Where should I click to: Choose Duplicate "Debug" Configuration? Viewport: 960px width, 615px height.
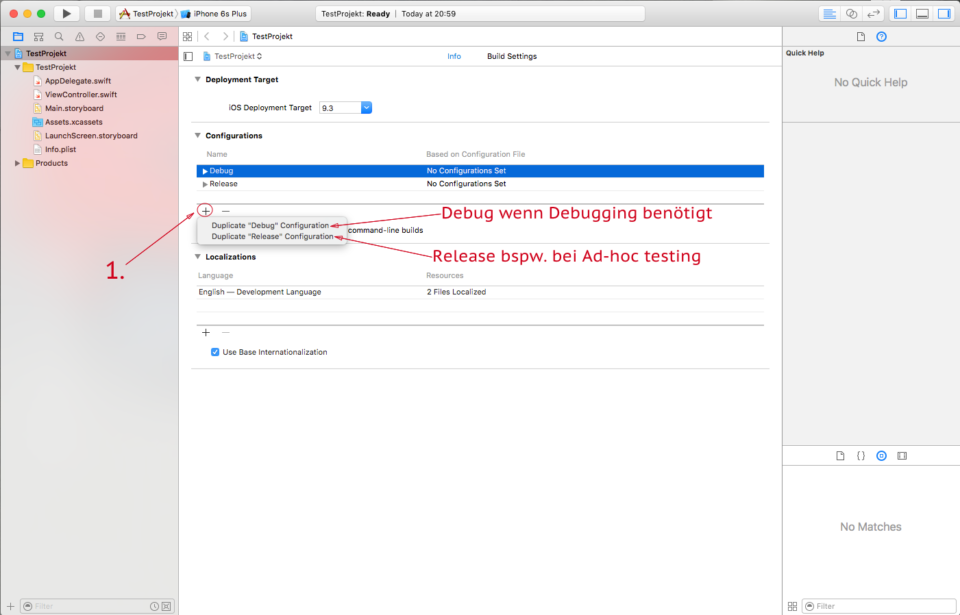(x=270, y=225)
